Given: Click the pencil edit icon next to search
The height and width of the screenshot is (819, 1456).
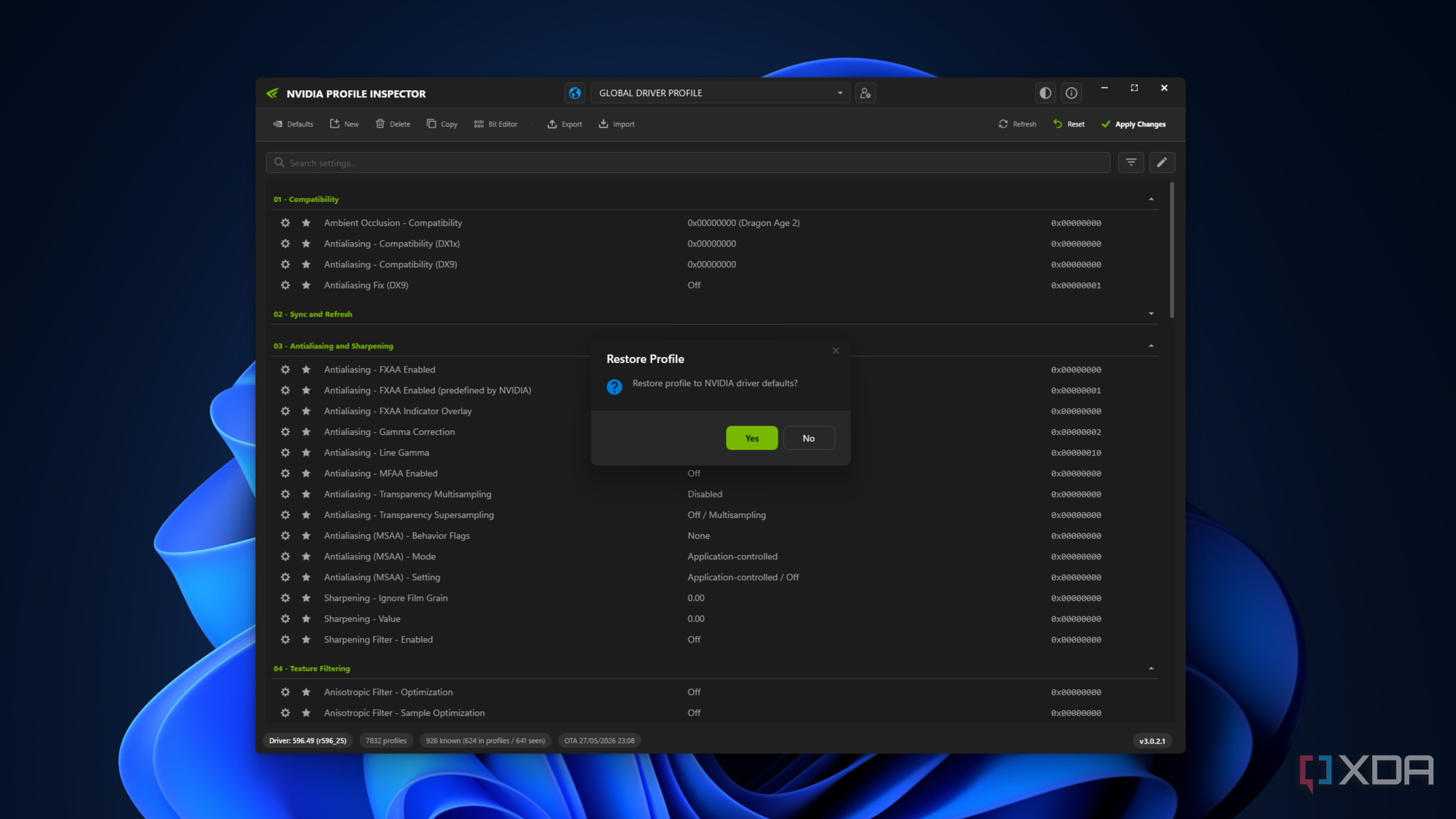Looking at the screenshot, I should click(1162, 162).
